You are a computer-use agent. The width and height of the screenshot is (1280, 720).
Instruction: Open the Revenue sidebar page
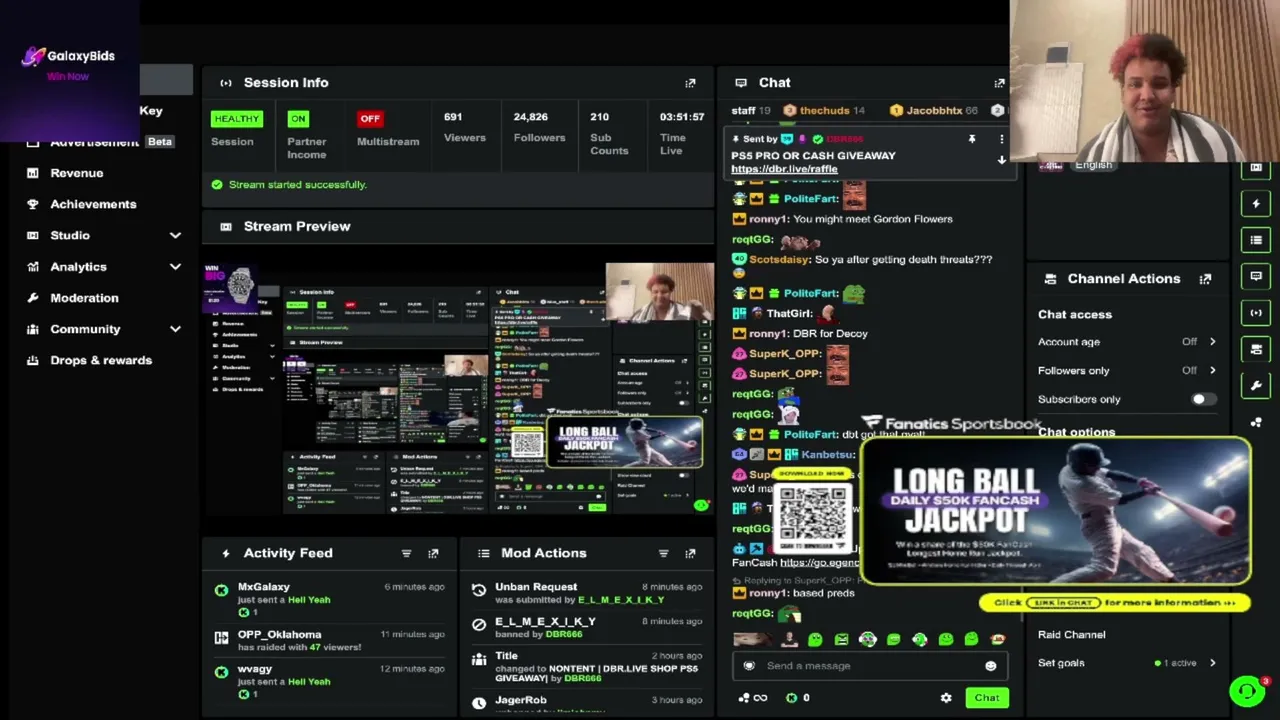point(77,173)
